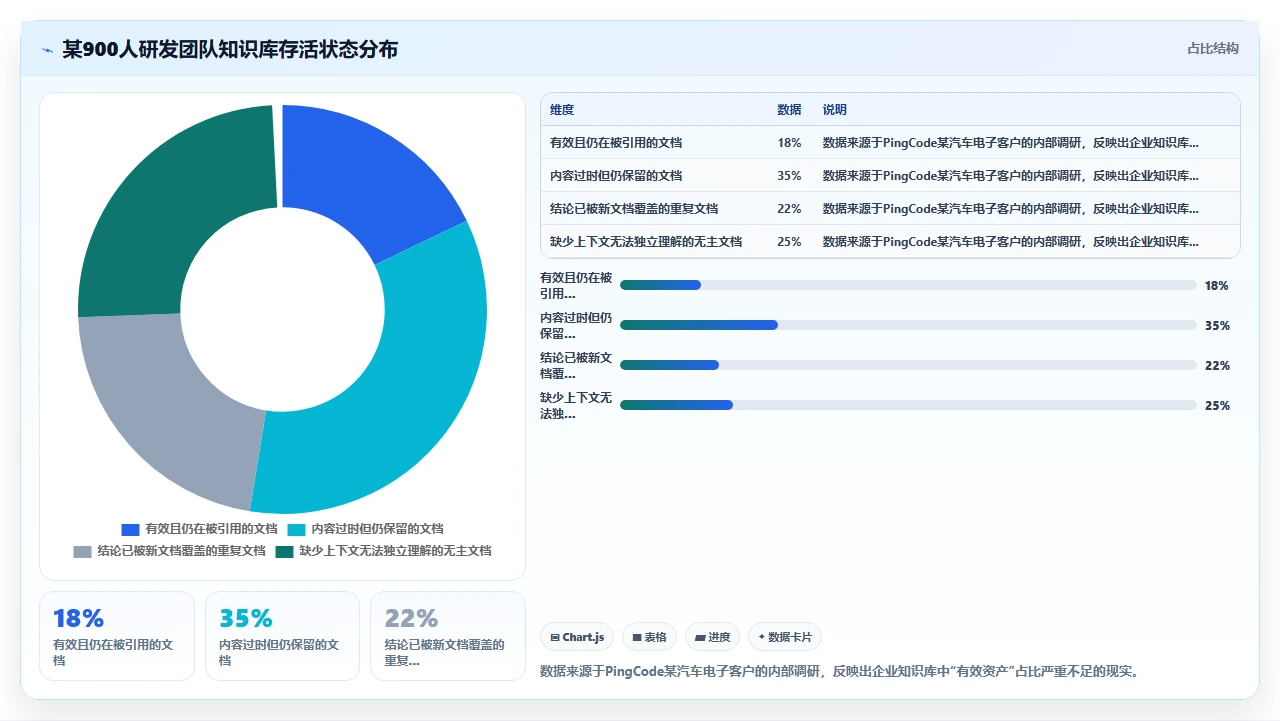This screenshot has width=1280, height=721.
Task: Click the title 某900人研发团队知识库存活状态分布
Action: click(230, 49)
